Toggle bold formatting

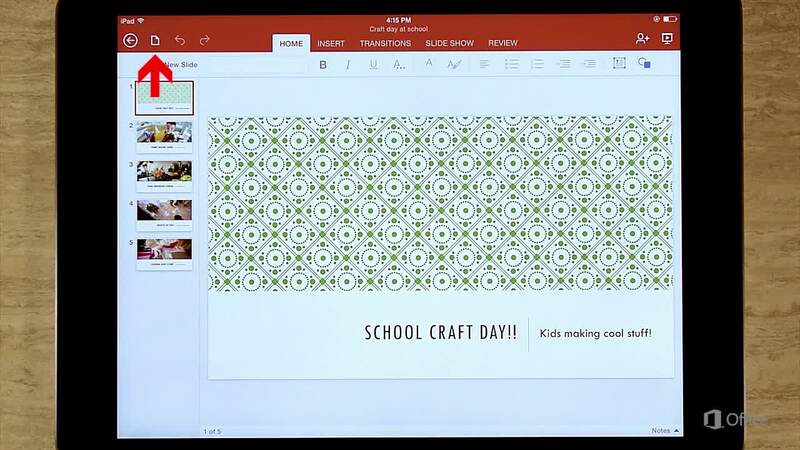pyautogui.click(x=323, y=65)
